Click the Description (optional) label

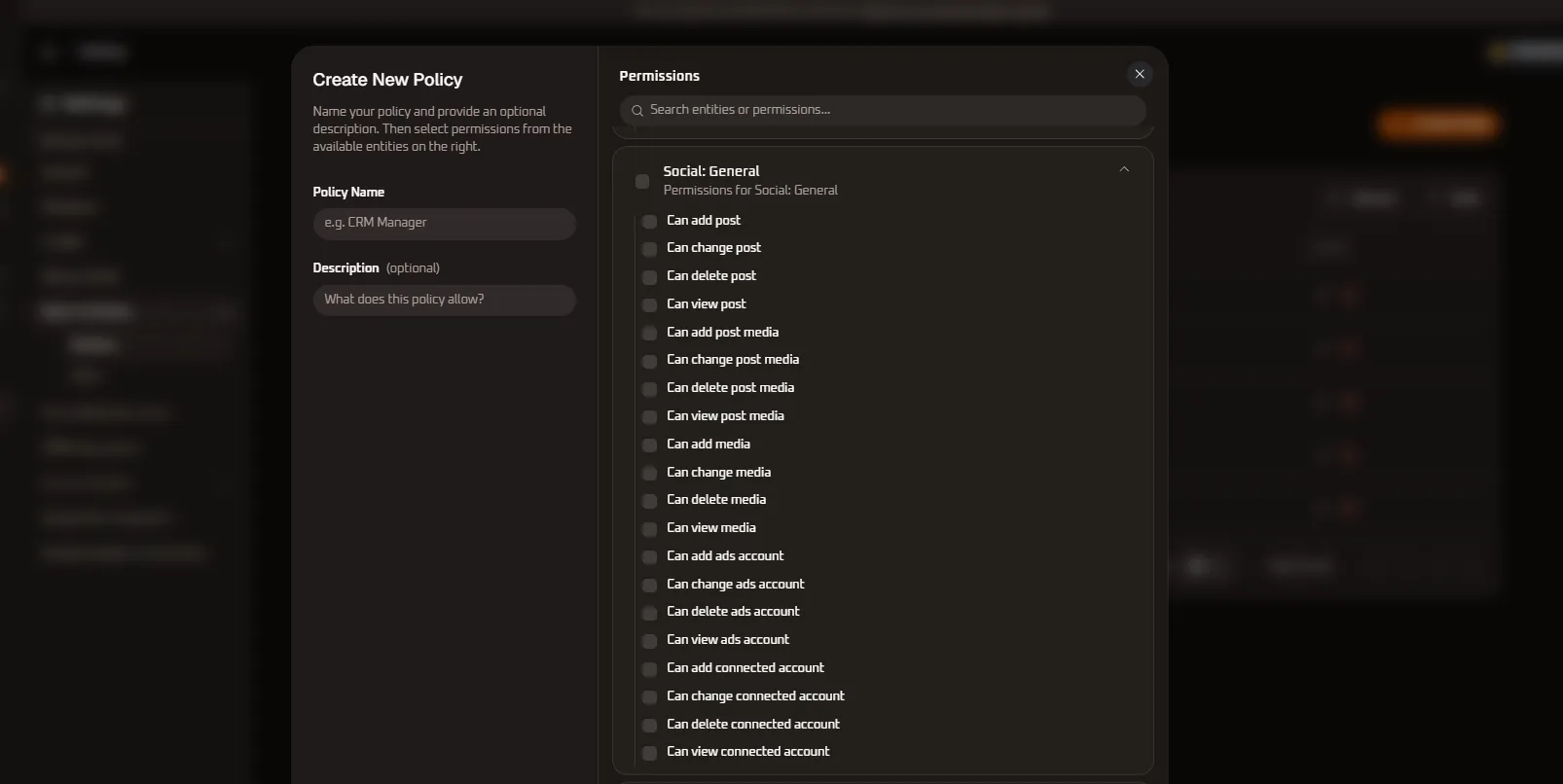point(376,267)
